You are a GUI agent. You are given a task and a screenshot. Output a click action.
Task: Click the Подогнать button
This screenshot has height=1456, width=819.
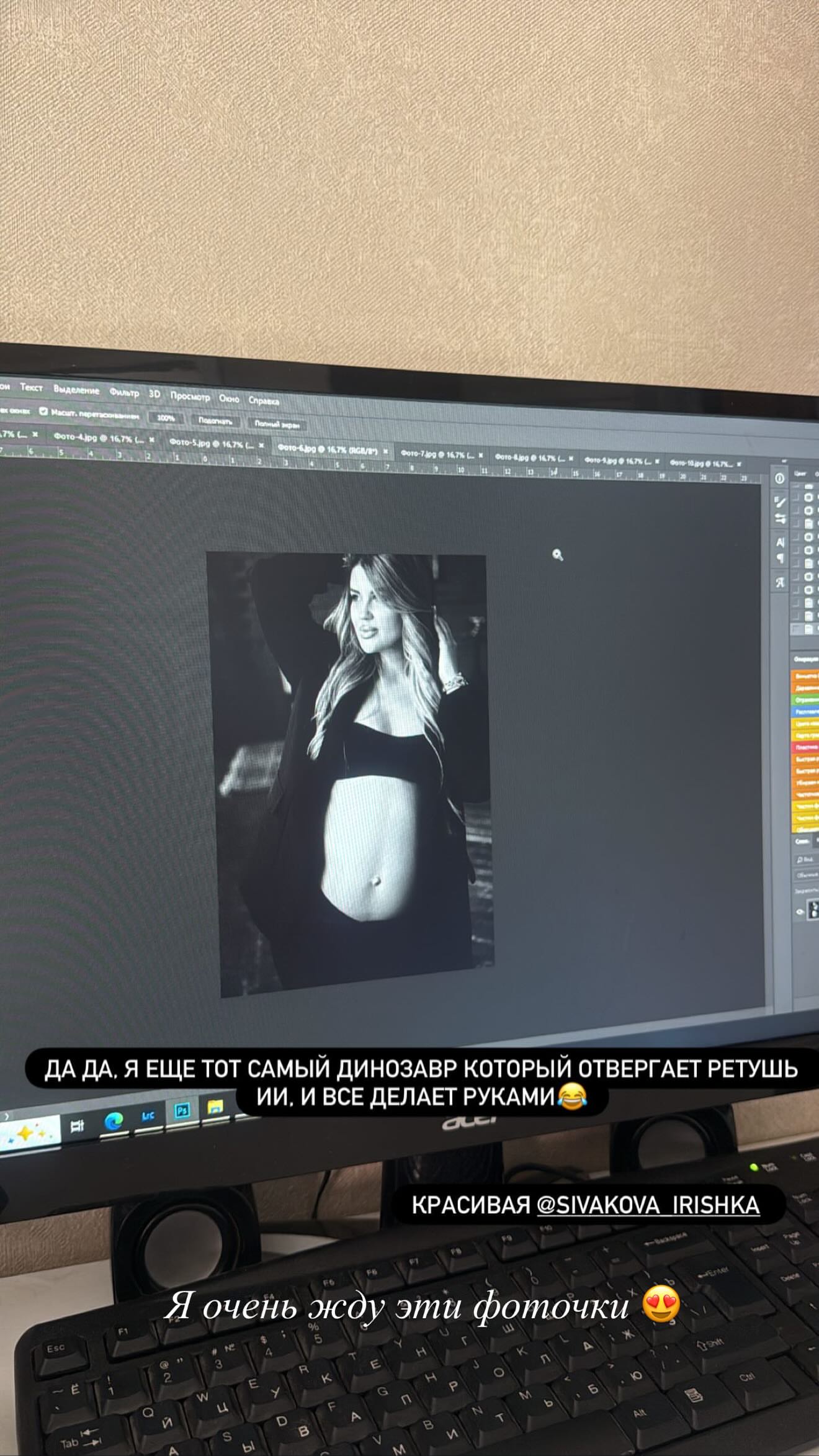(x=215, y=421)
